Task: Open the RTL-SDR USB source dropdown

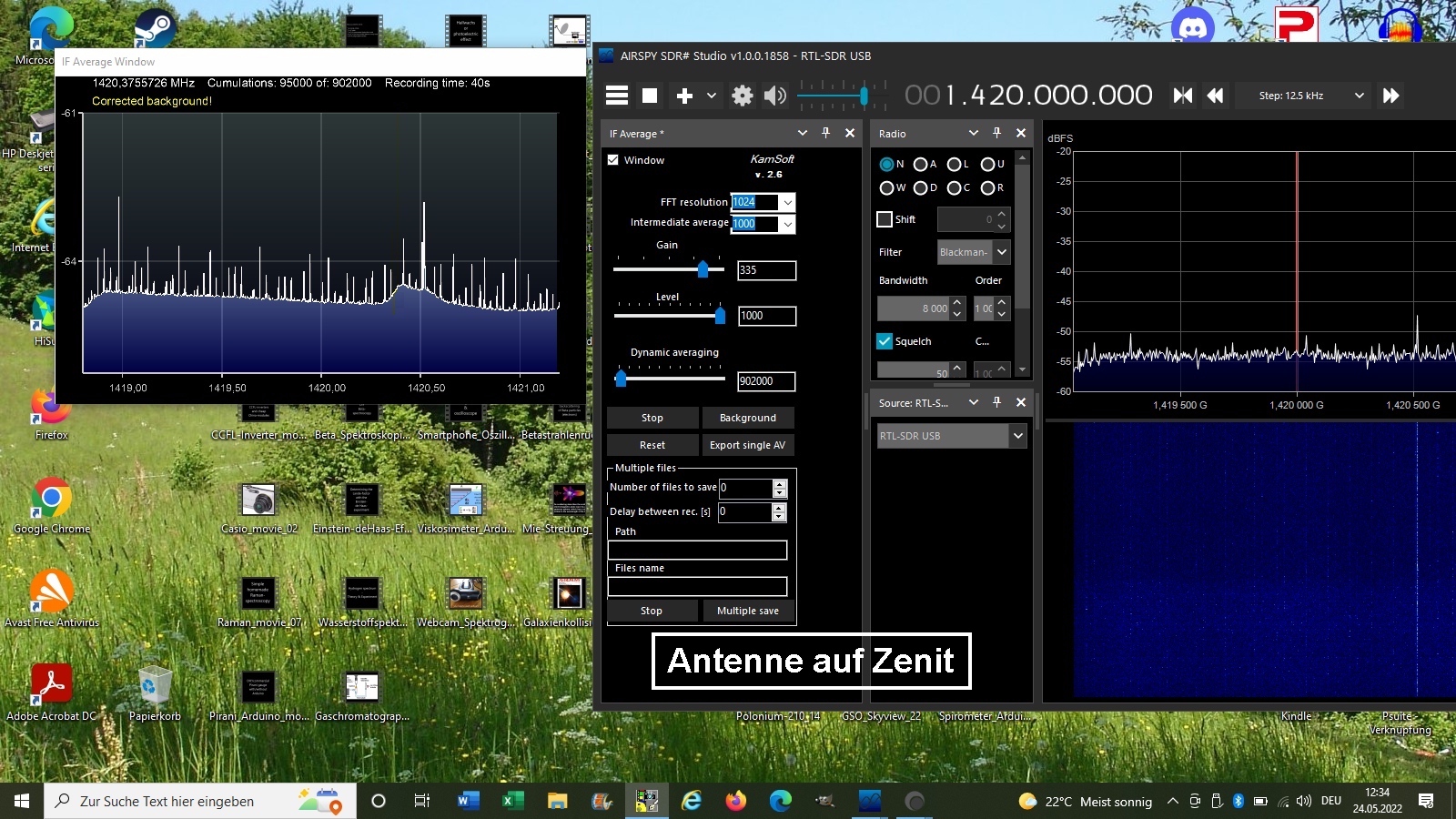Action: click(952, 436)
